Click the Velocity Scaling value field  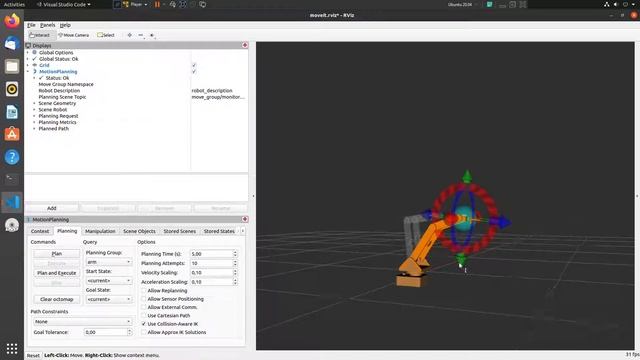213,273
